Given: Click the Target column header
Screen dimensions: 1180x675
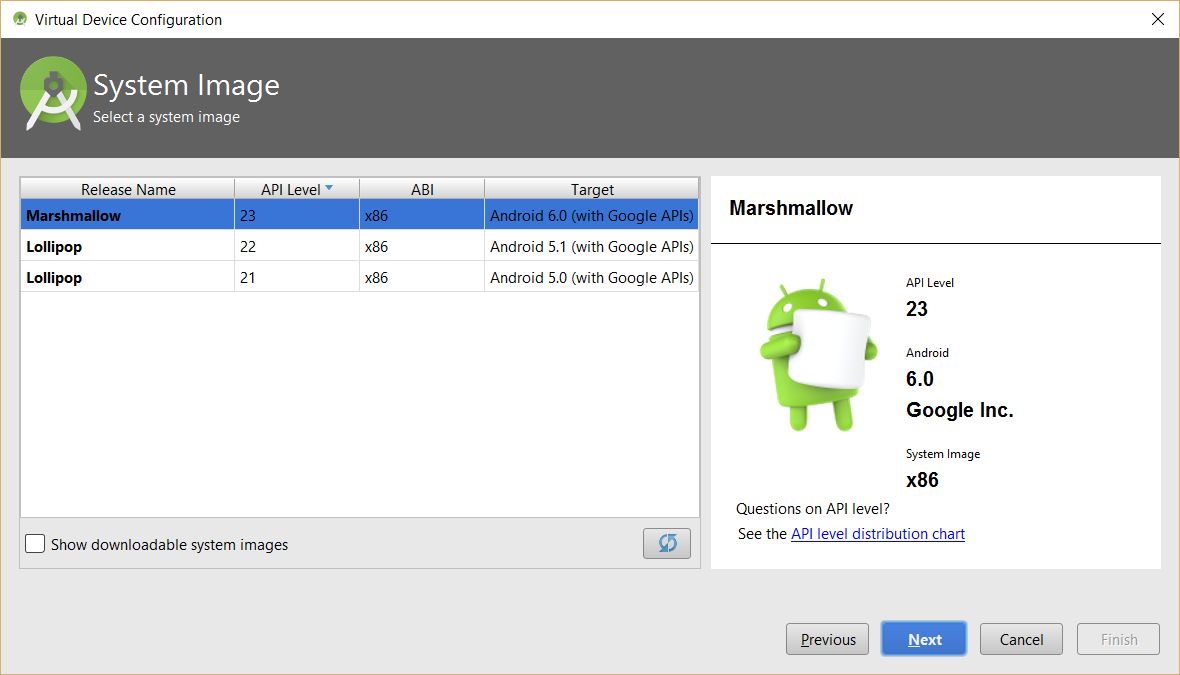Looking at the screenshot, I should (x=592, y=189).
